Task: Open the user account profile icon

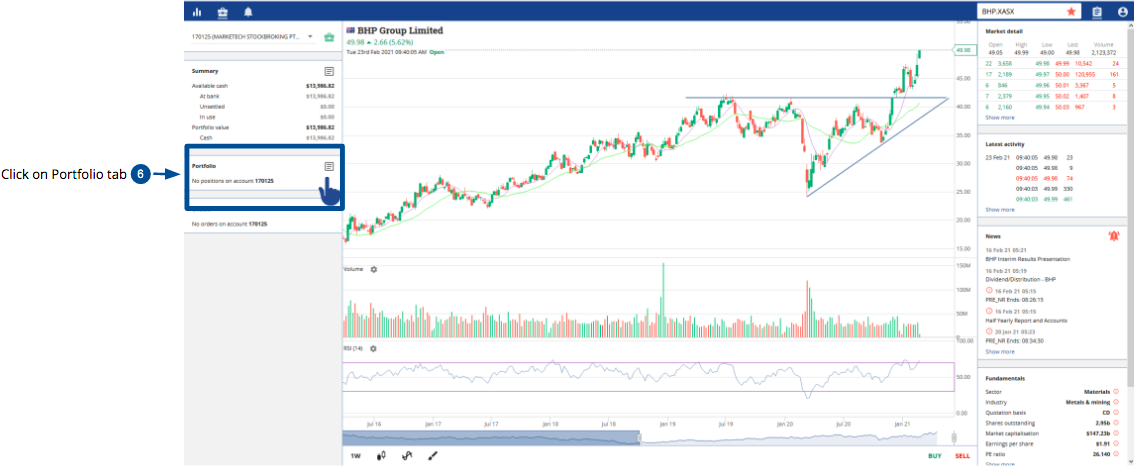Action: click(x=1122, y=12)
